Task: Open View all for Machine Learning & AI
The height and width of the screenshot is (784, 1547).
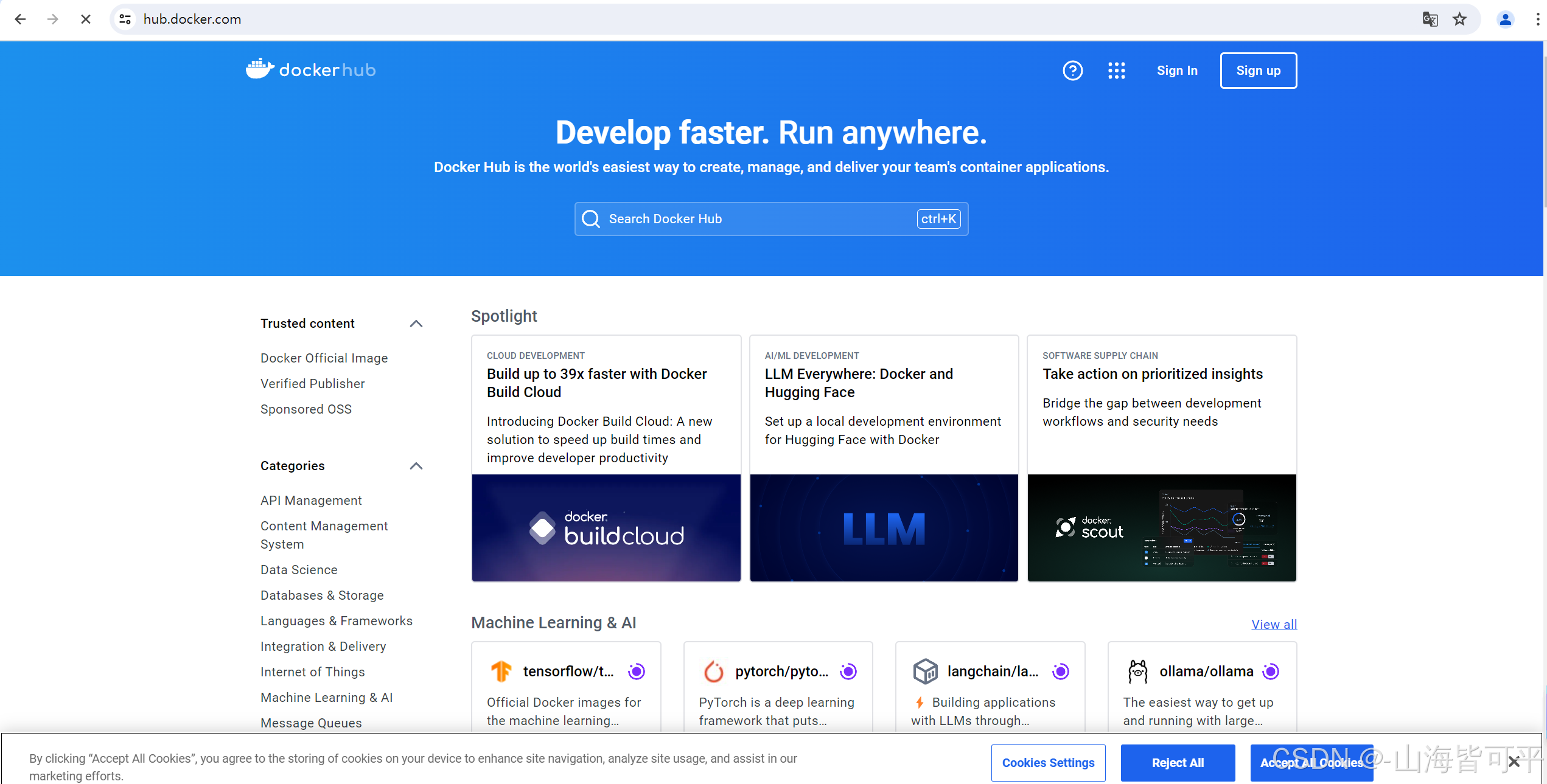Action: tap(1274, 624)
